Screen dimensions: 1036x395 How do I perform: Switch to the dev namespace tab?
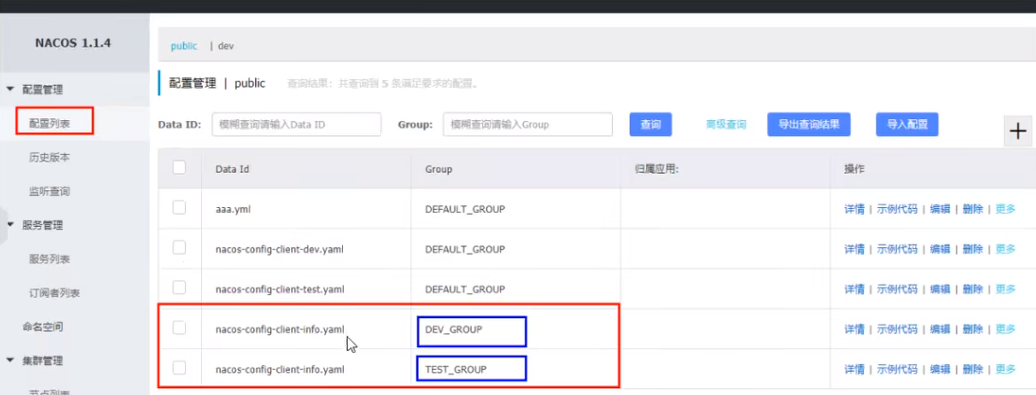[226, 46]
